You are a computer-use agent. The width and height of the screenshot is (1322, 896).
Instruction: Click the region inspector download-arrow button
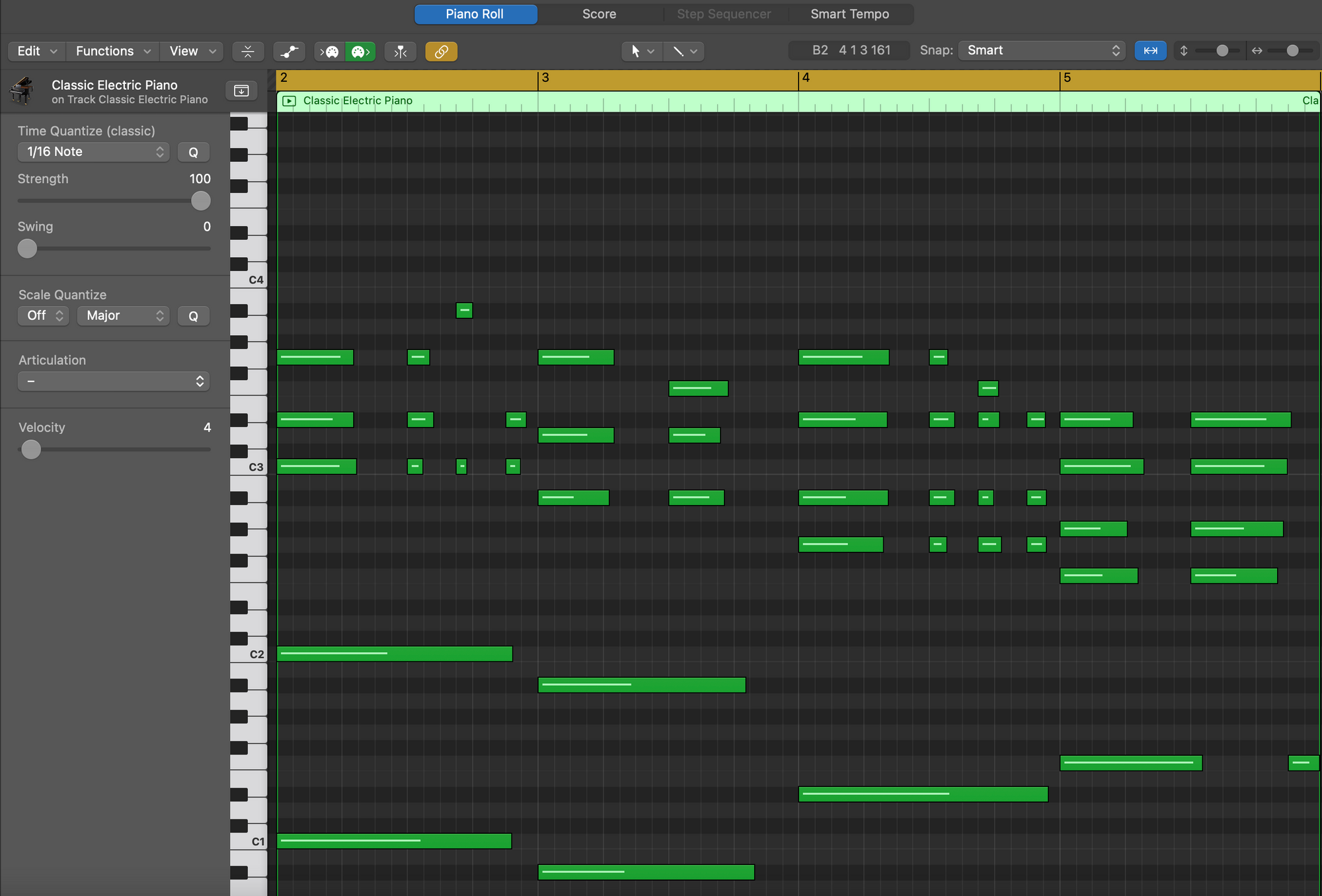(x=241, y=91)
